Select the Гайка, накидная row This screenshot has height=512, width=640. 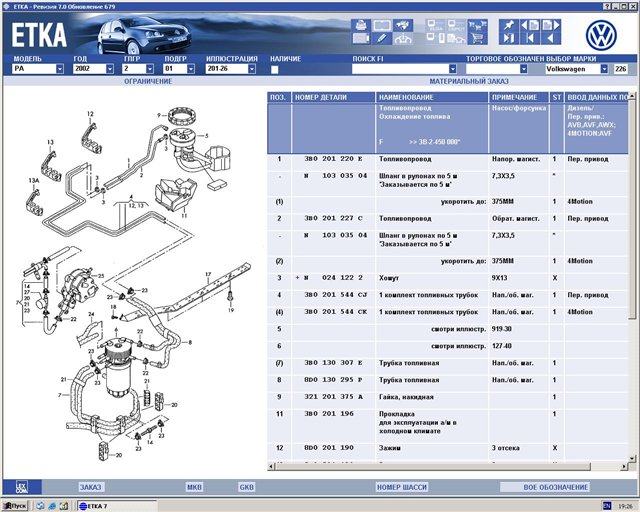(447, 397)
